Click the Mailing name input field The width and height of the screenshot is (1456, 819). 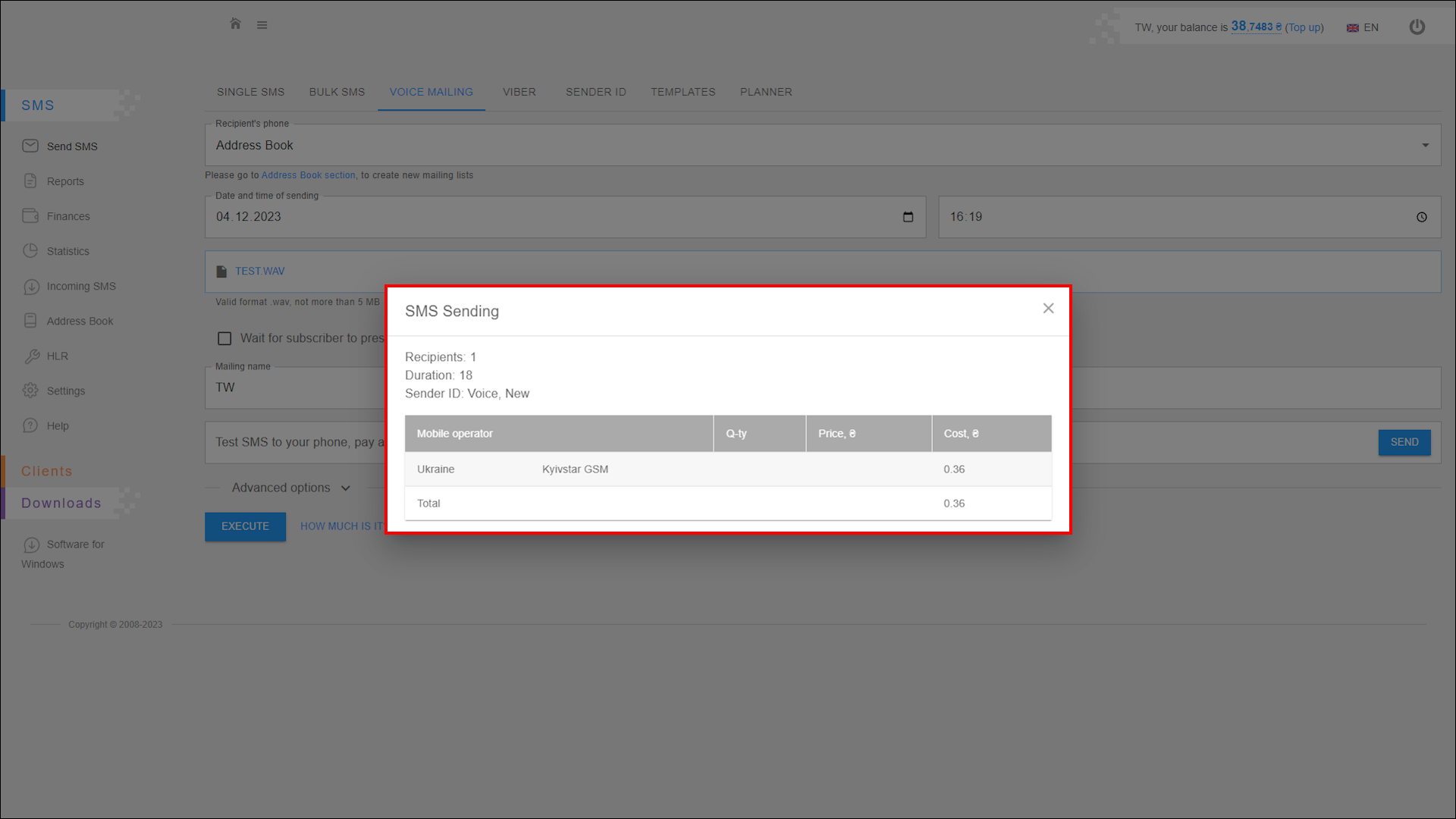296,388
